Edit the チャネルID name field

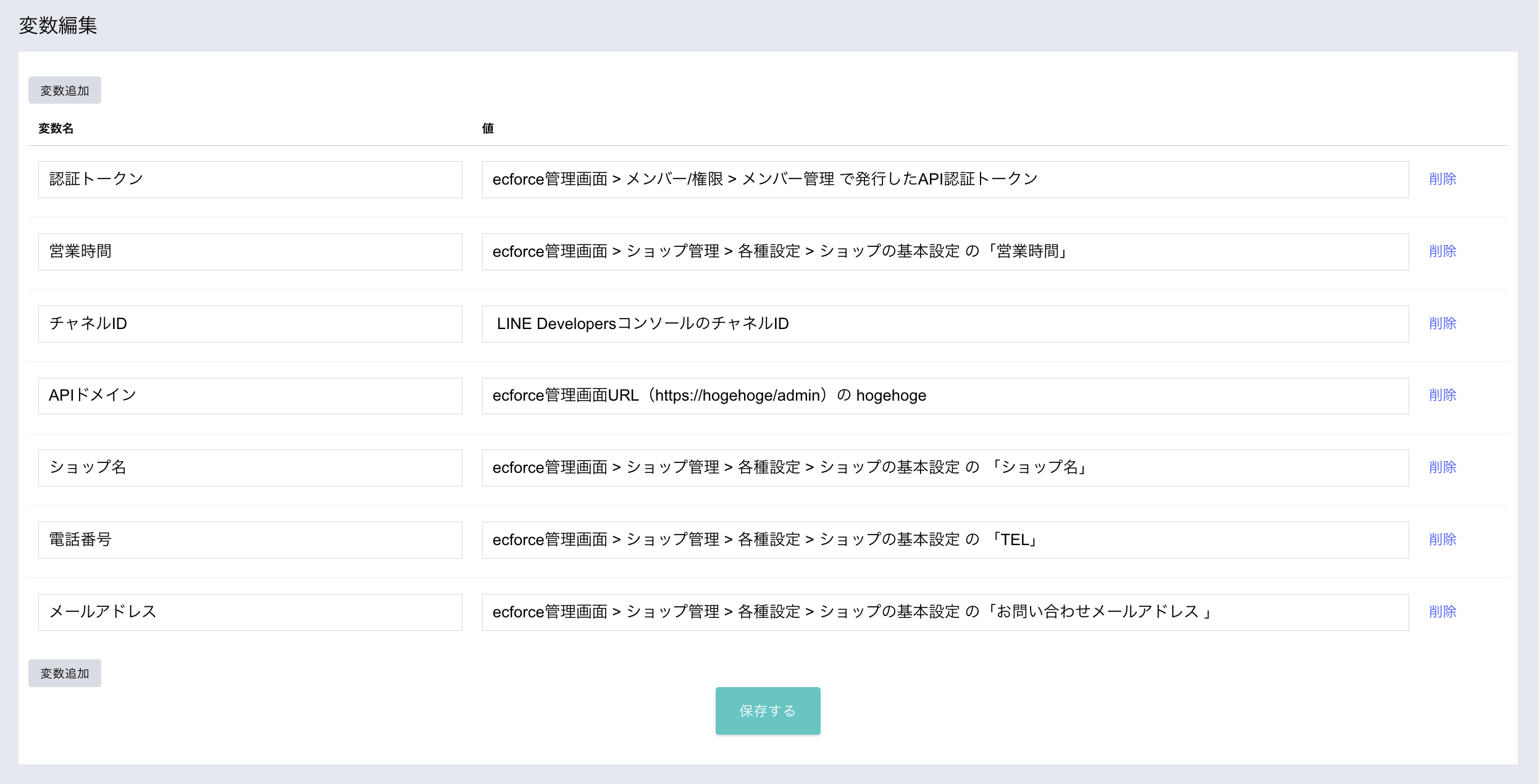(250, 324)
